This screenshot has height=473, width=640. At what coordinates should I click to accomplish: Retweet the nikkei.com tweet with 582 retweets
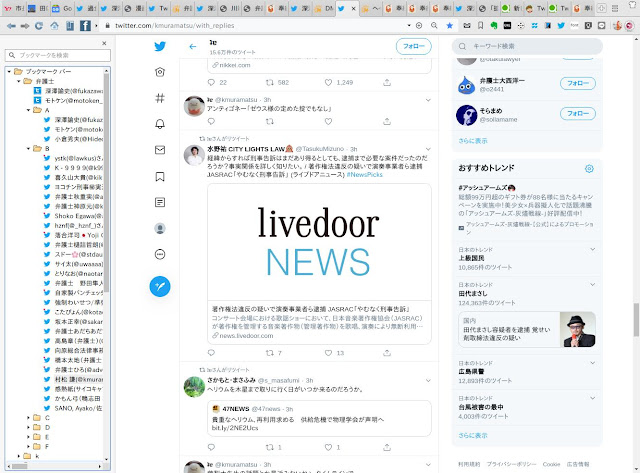[269, 82]
